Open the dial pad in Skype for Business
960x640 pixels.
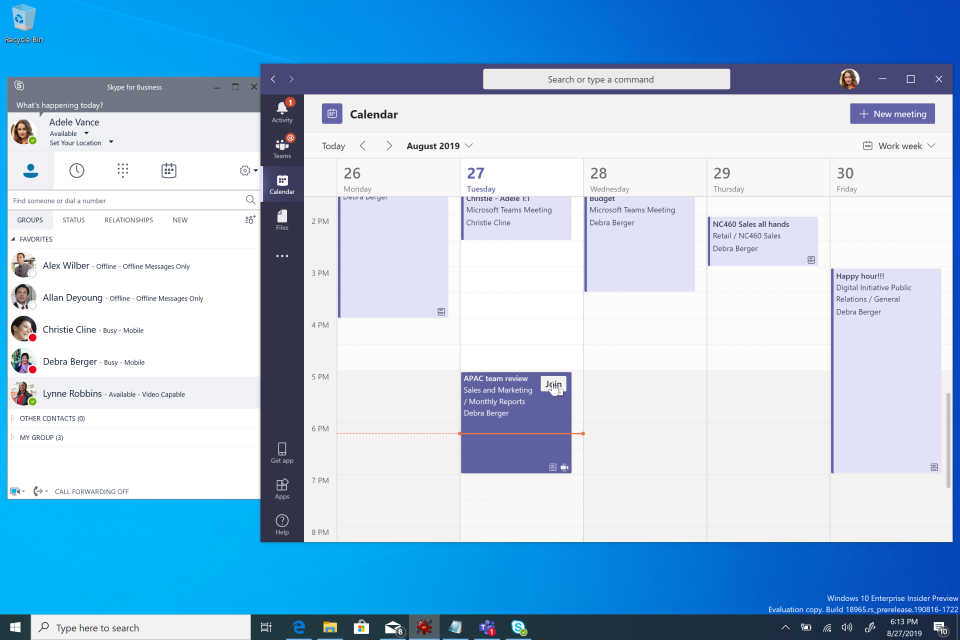(x=123, y=170)
